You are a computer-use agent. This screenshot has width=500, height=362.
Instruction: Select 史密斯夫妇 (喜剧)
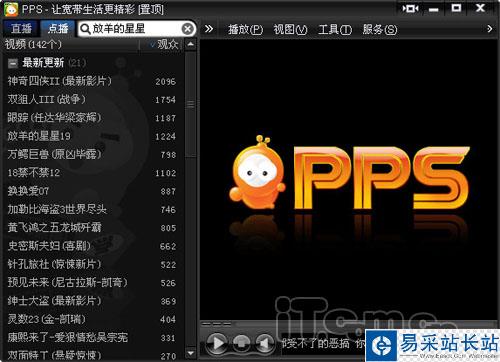tap(49, 246)
